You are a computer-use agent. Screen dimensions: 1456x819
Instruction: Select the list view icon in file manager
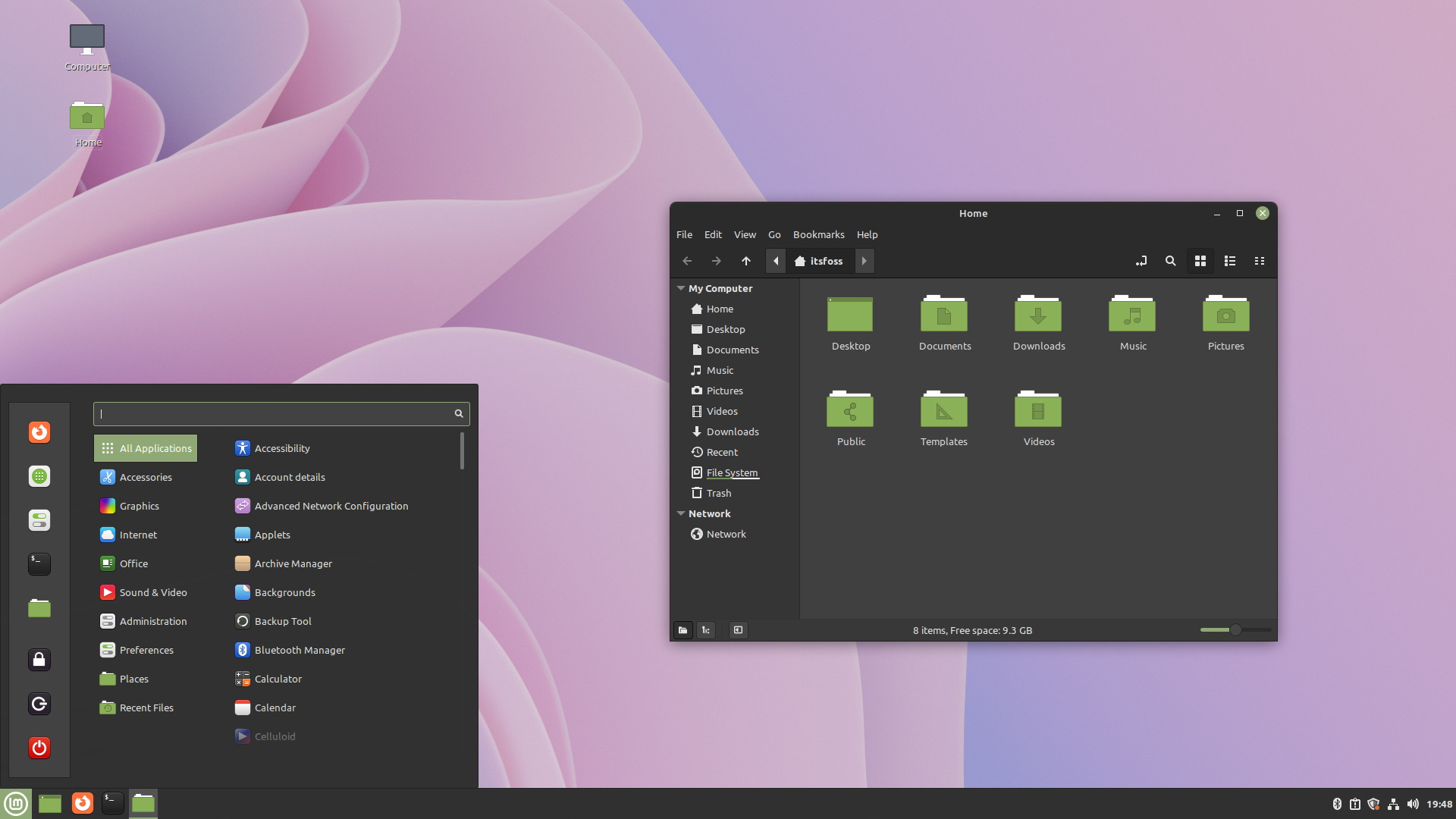[1229, 261]
